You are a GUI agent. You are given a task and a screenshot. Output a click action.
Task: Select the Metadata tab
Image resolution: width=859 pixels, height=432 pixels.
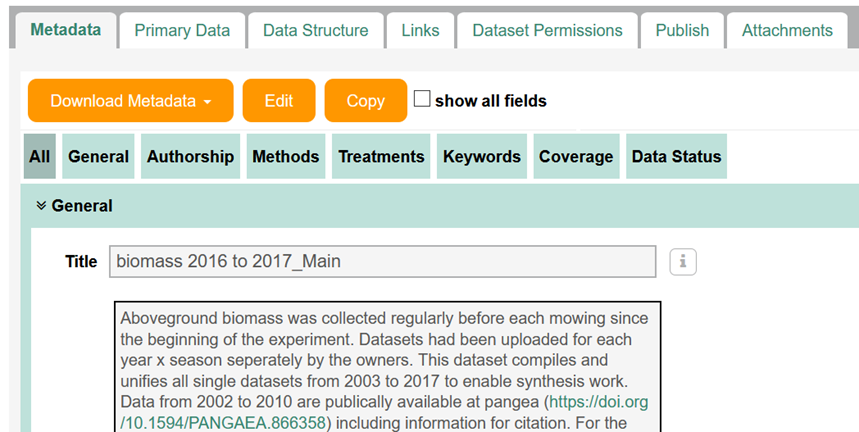(x=66, y=30)
